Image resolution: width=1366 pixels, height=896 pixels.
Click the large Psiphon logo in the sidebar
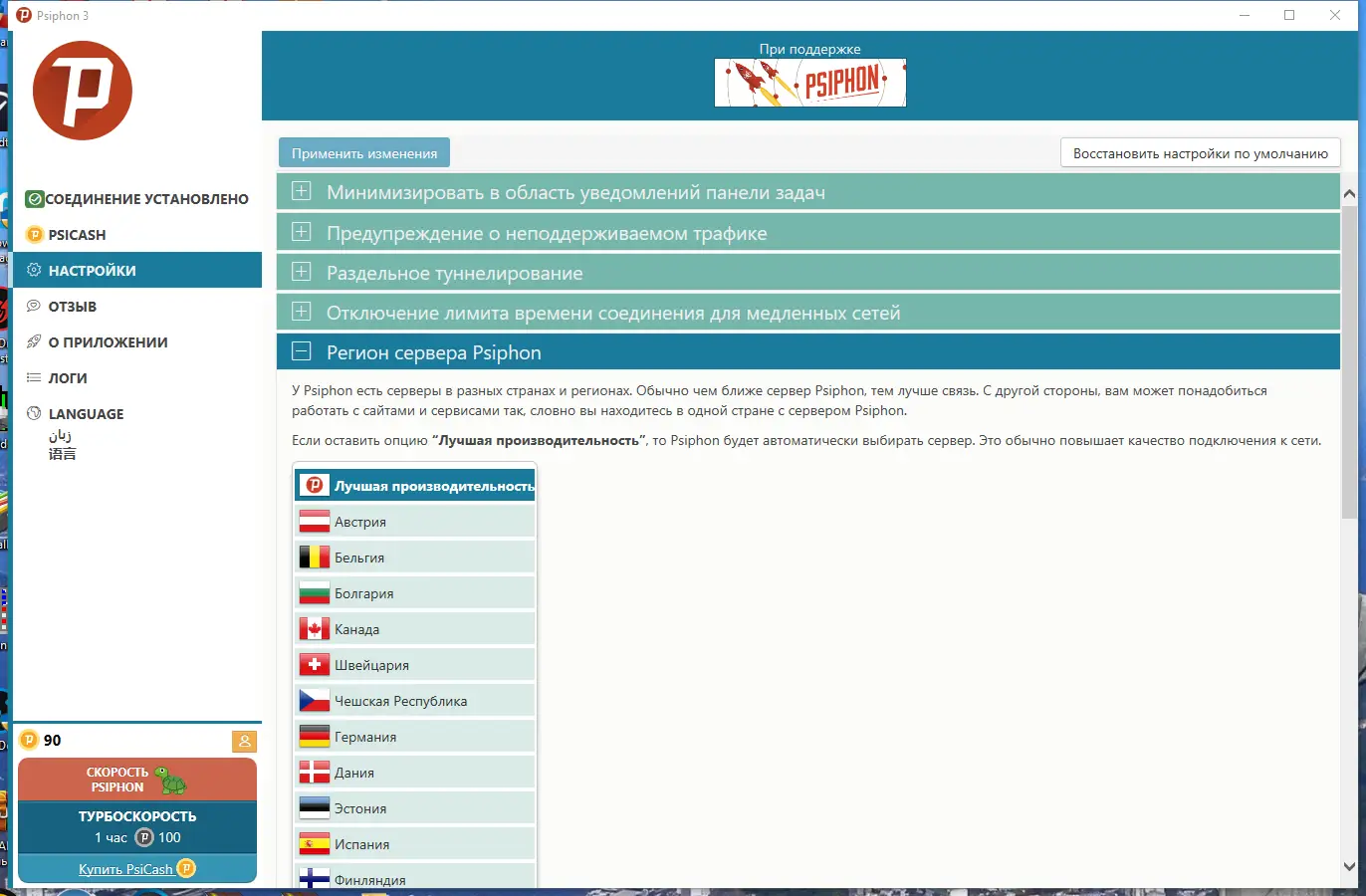[x=83, y=91]
